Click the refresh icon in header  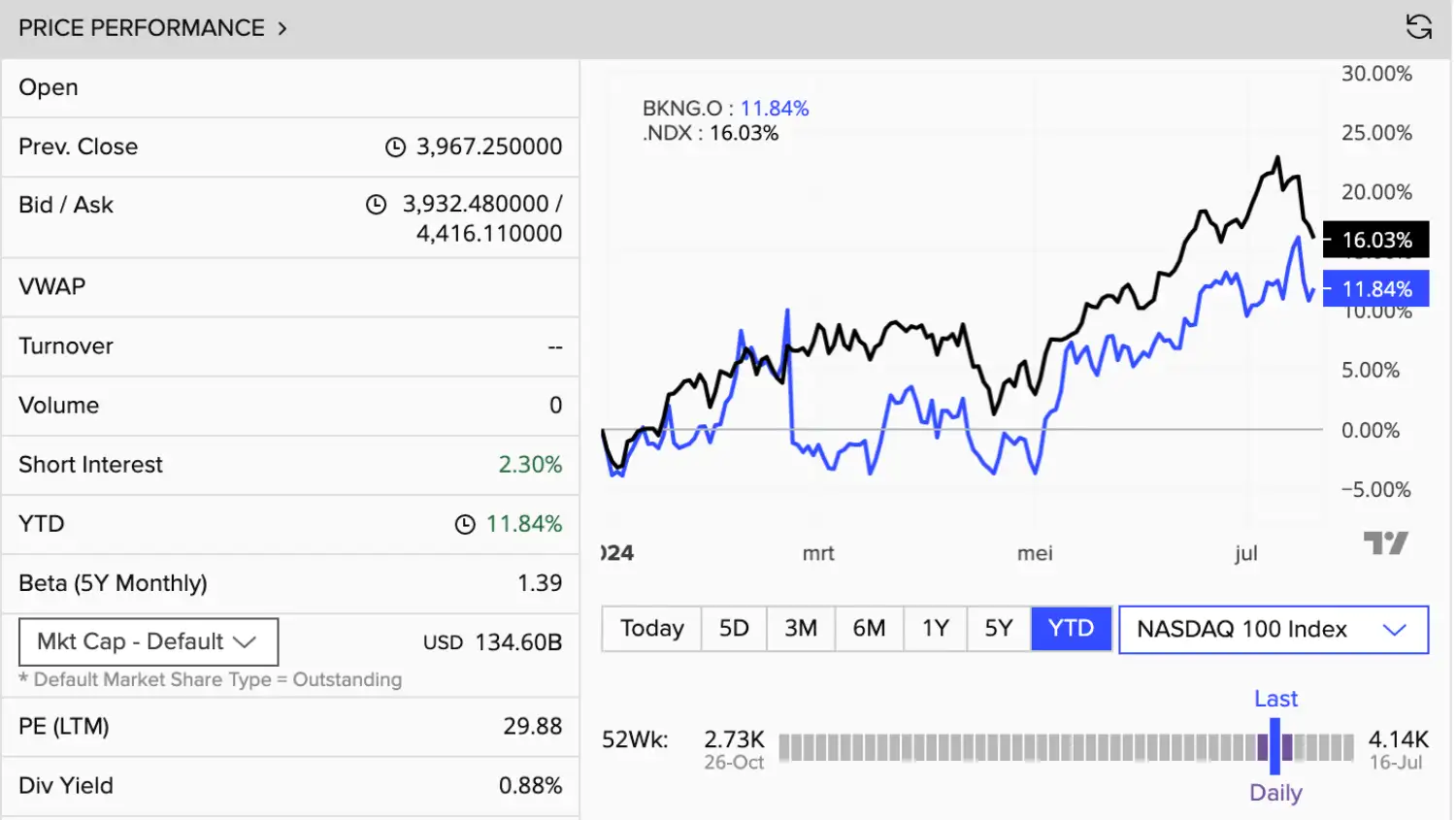tap(1419, 27)
